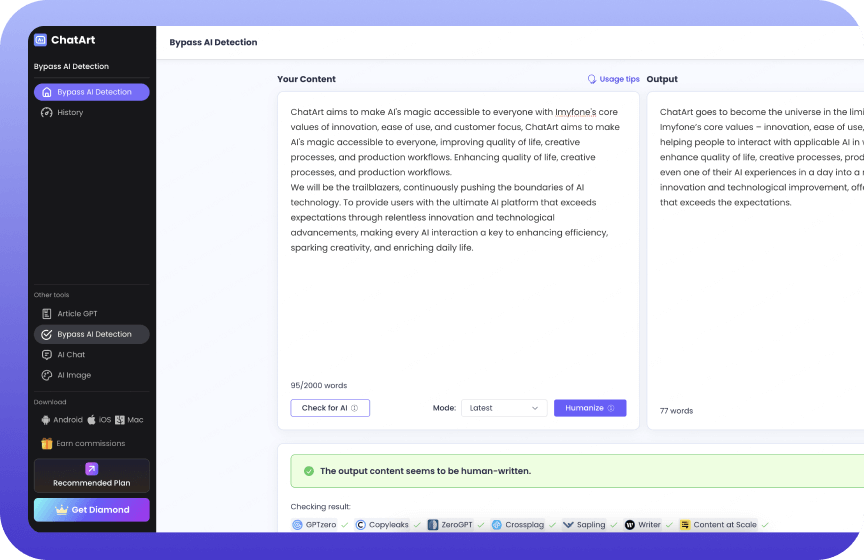Click the Check for AI button

330,408
